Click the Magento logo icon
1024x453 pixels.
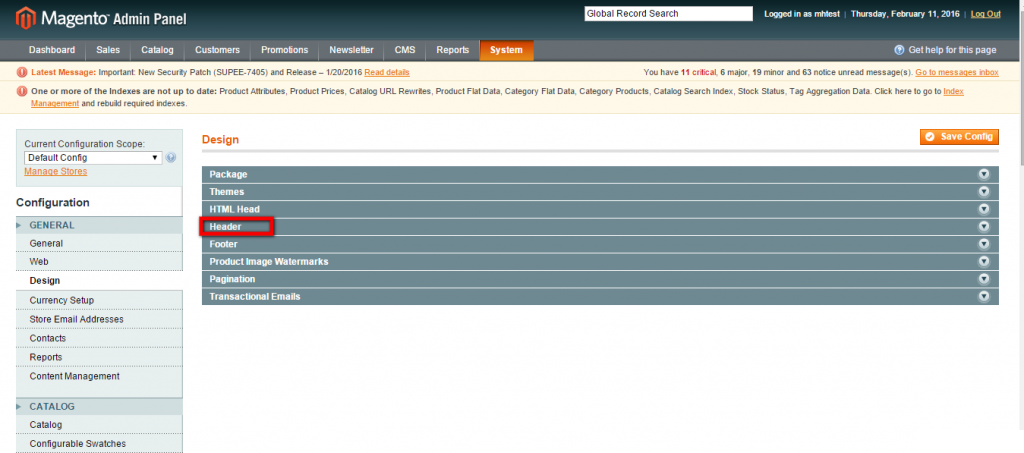(25, 18)
